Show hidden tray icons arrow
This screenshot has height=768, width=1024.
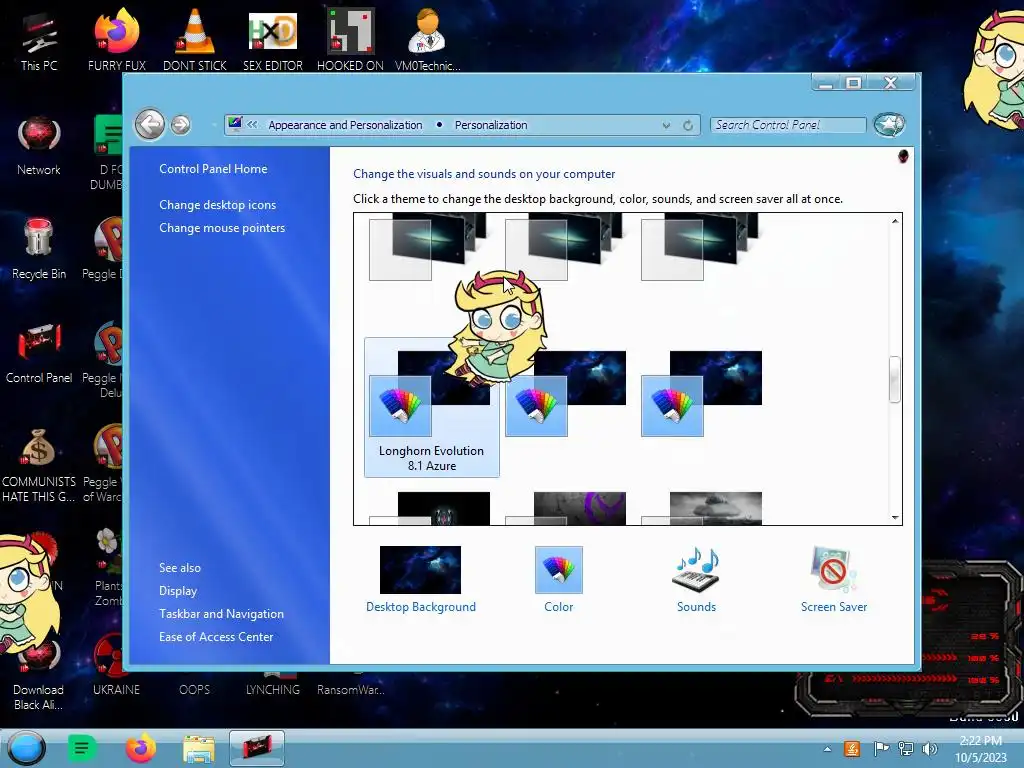click(x=827, y=749)
